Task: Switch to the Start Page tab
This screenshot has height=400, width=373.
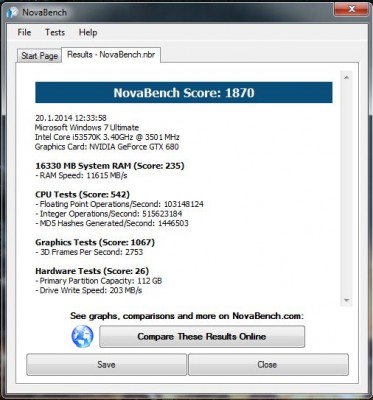Action: pos(40,56)
